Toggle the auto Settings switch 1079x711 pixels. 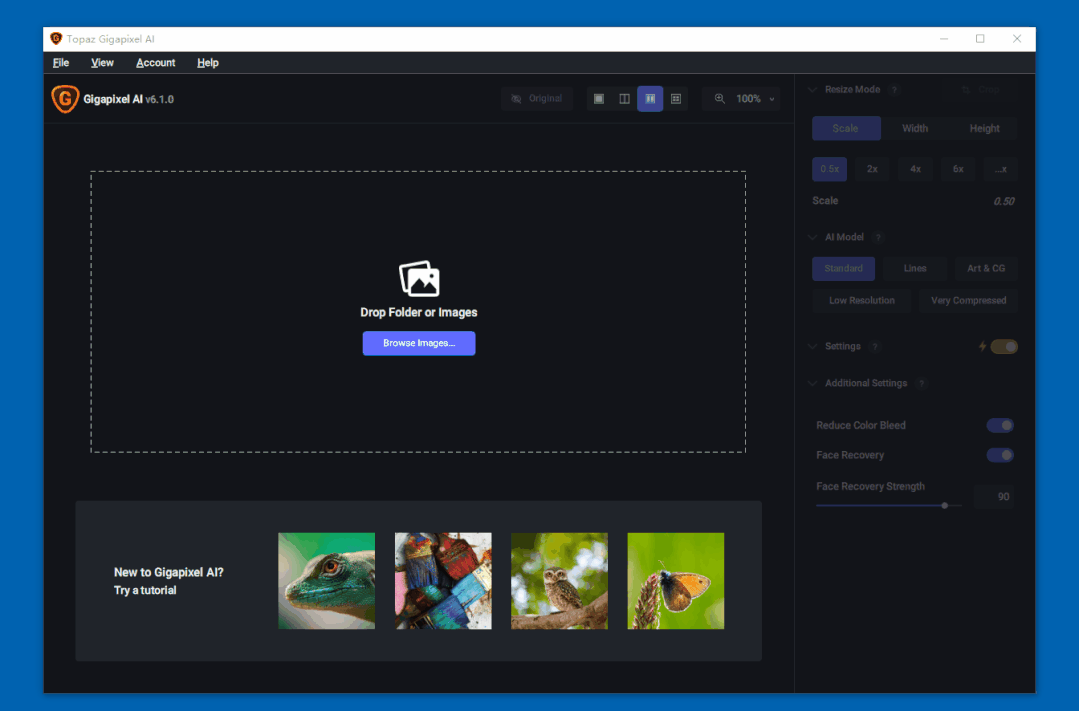pos(1004,346)
